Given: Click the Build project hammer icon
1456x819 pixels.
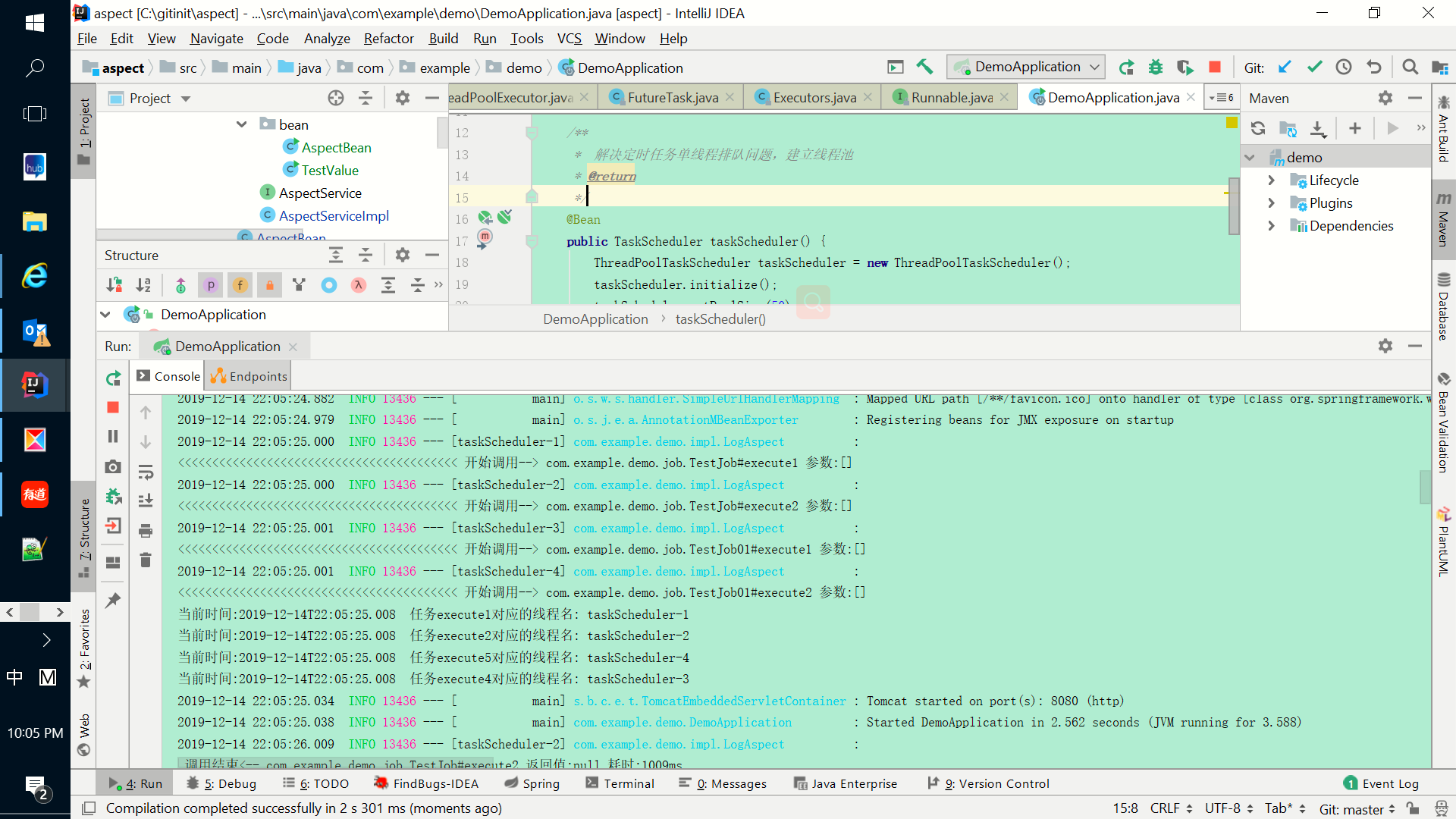Looking at the screenshot, I should coord(924,67).
